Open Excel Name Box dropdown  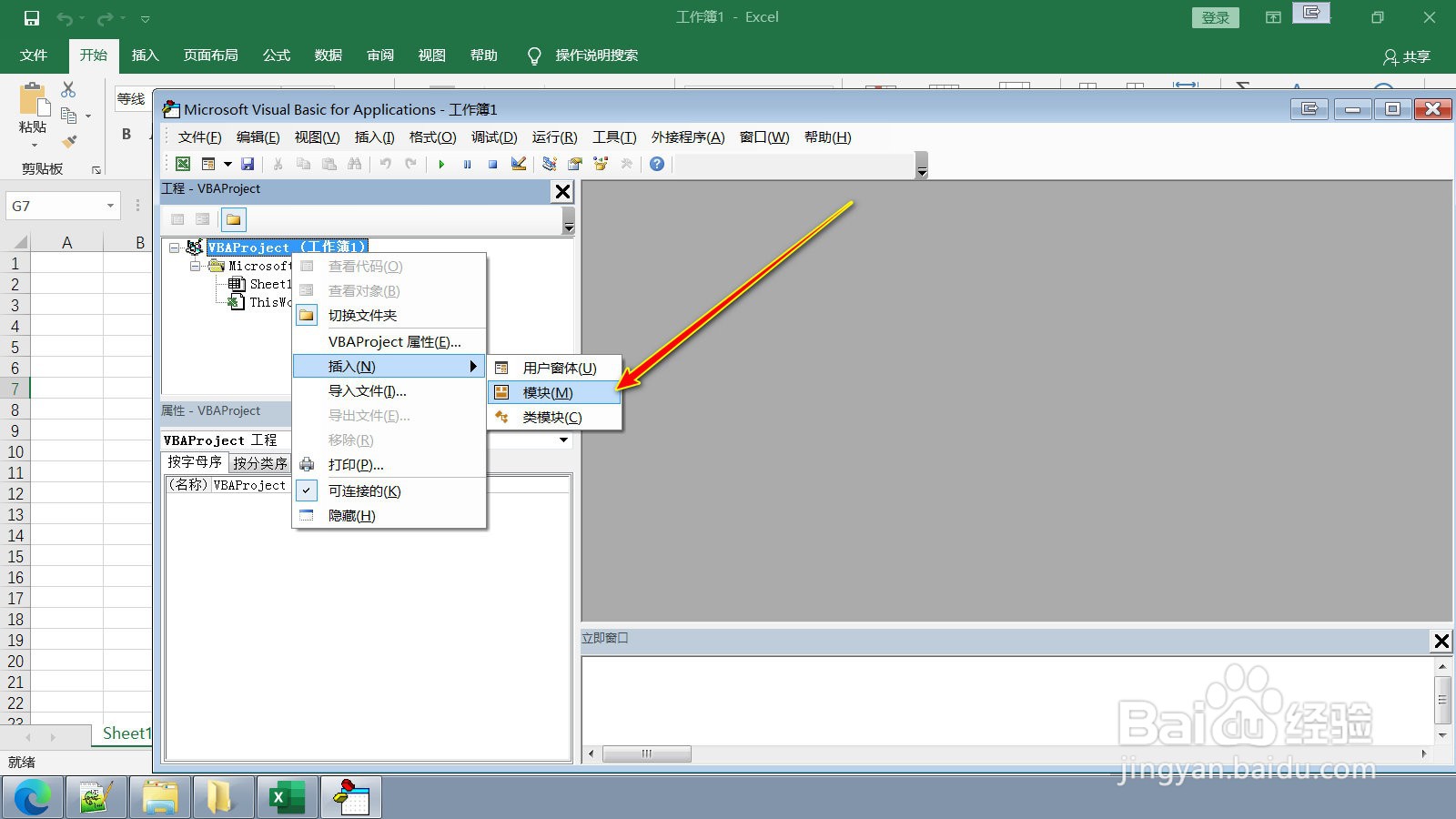(110, 206)
